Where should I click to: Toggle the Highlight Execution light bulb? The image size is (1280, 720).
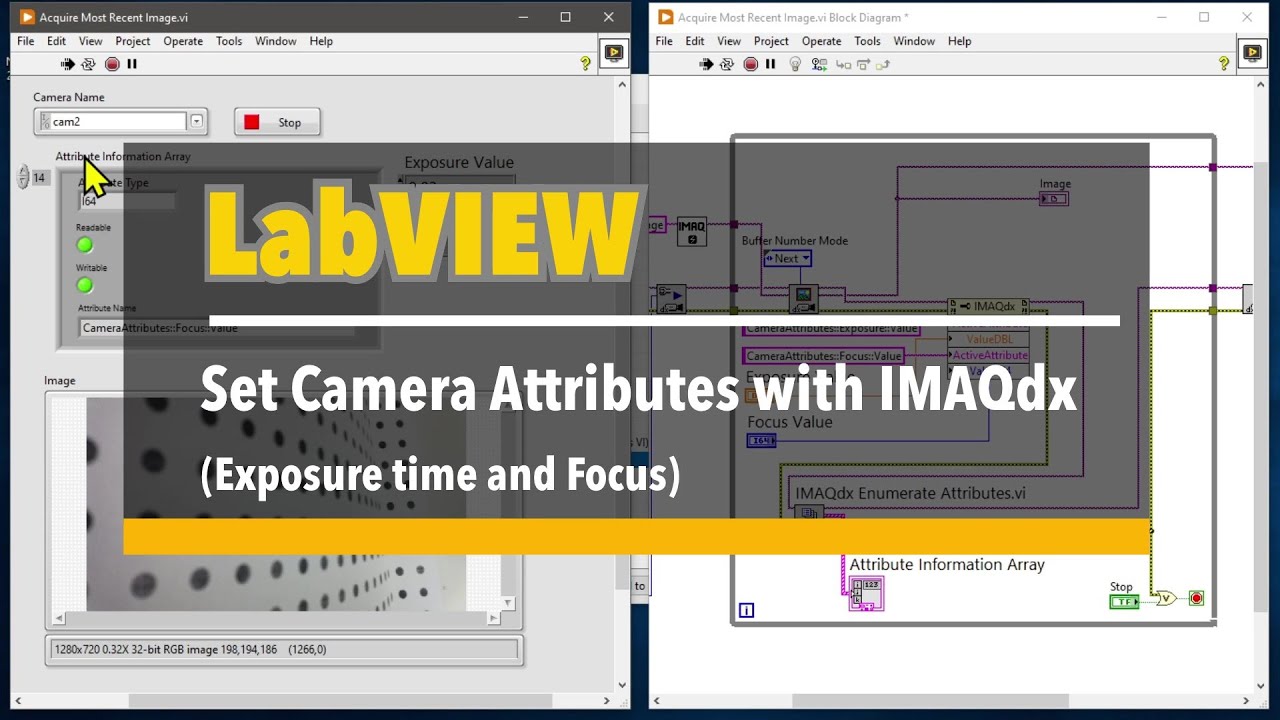pos(795,64)
